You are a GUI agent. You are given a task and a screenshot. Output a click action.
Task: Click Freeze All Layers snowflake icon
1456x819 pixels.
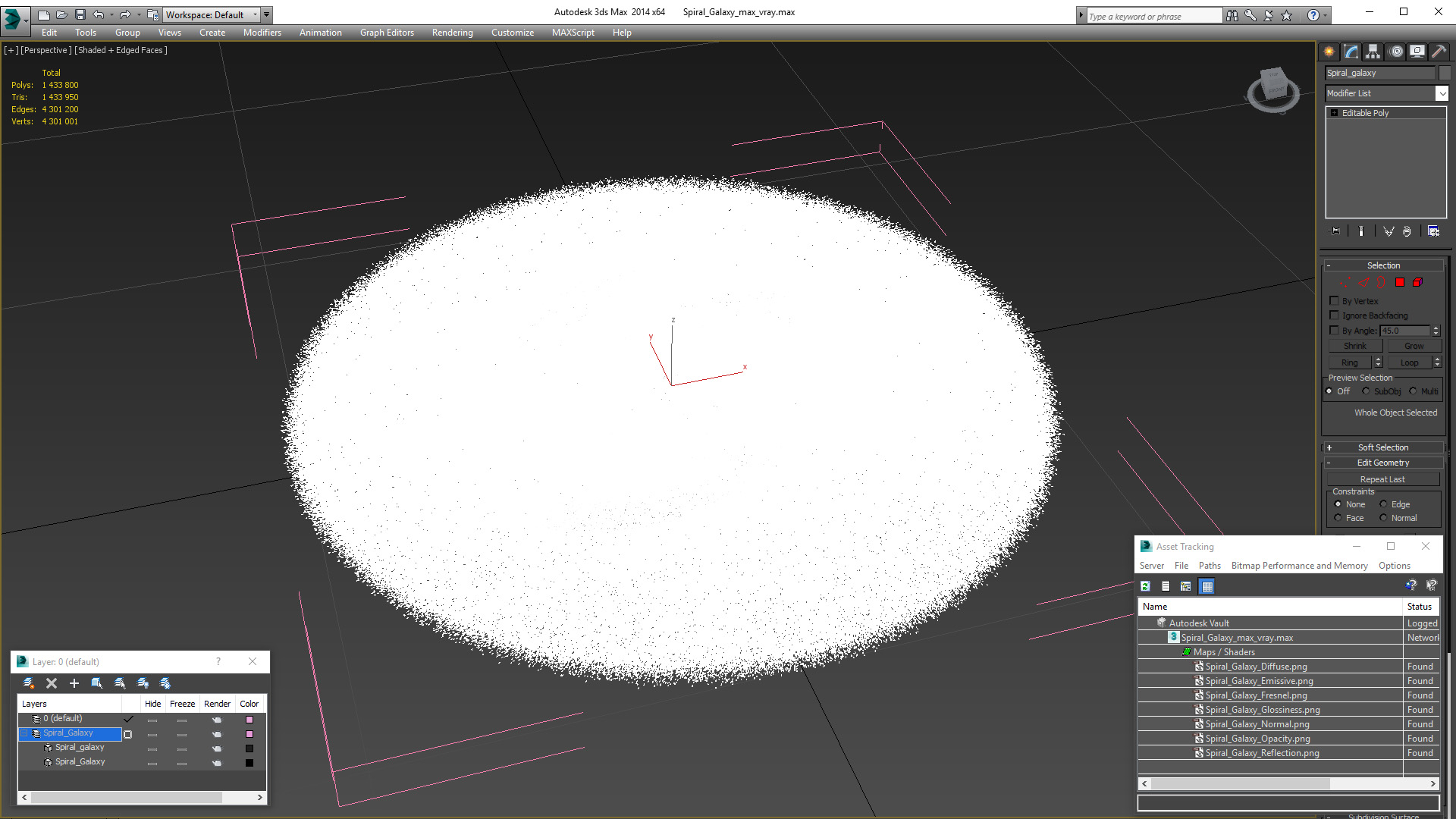[x=165, y=683]
